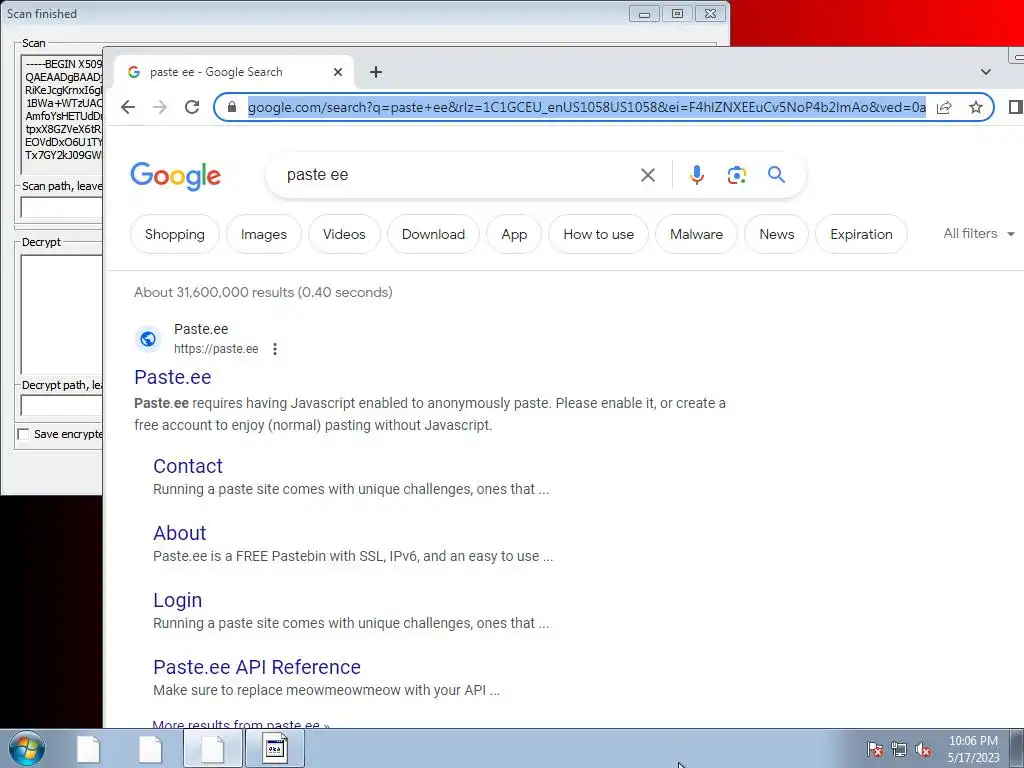Open second blank file taskbar icon
The image size is (1024, 768).
click(x=150, y=748)
